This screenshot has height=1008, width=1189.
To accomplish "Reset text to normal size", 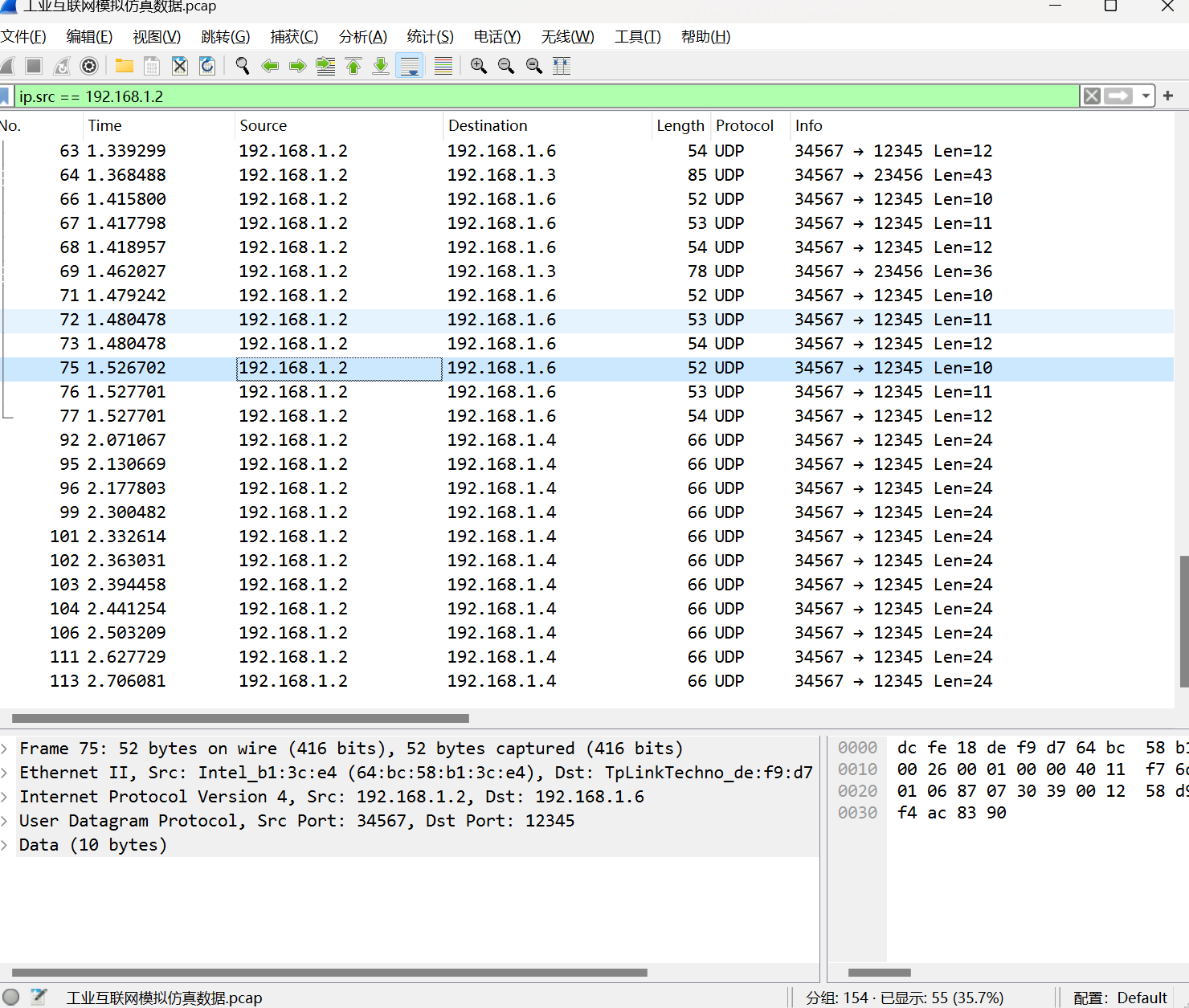I will pyautogui.click(x=534, y=66).
